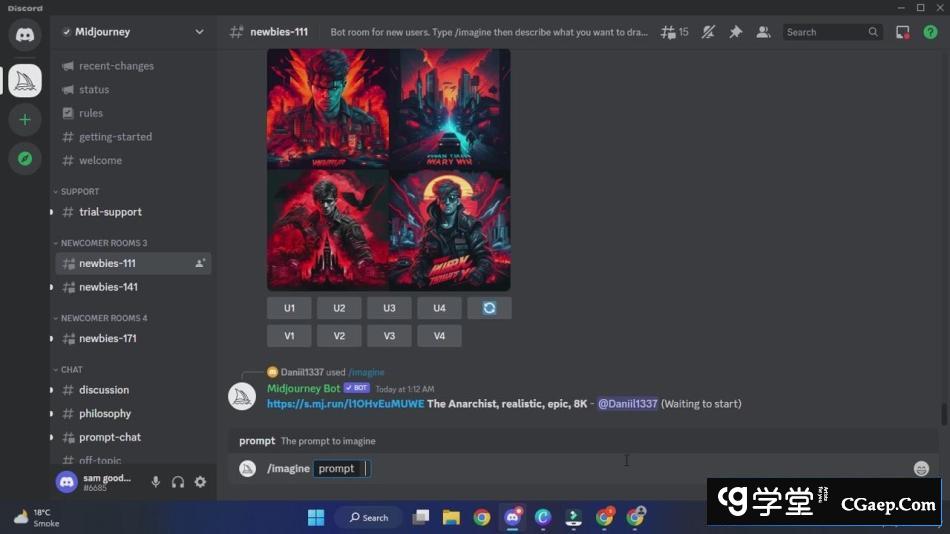Toggle channel notification bell mute
950x534 pixels.
click(x=708, y=32)
